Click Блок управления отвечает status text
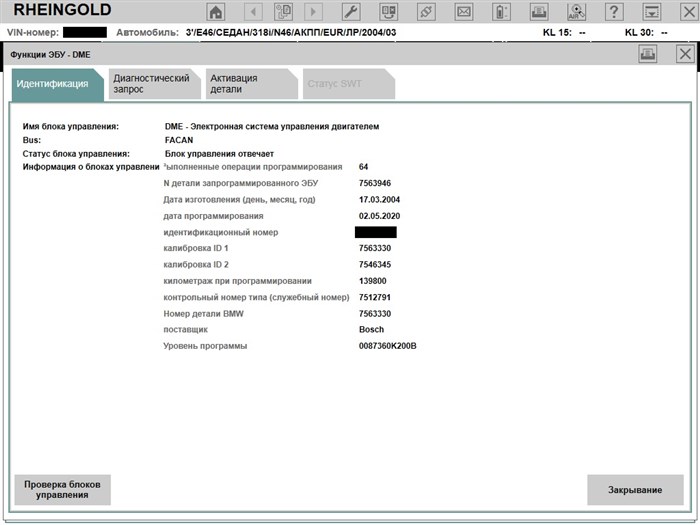Viewport: 700px width, 525px height. click(x=219, y=154)
